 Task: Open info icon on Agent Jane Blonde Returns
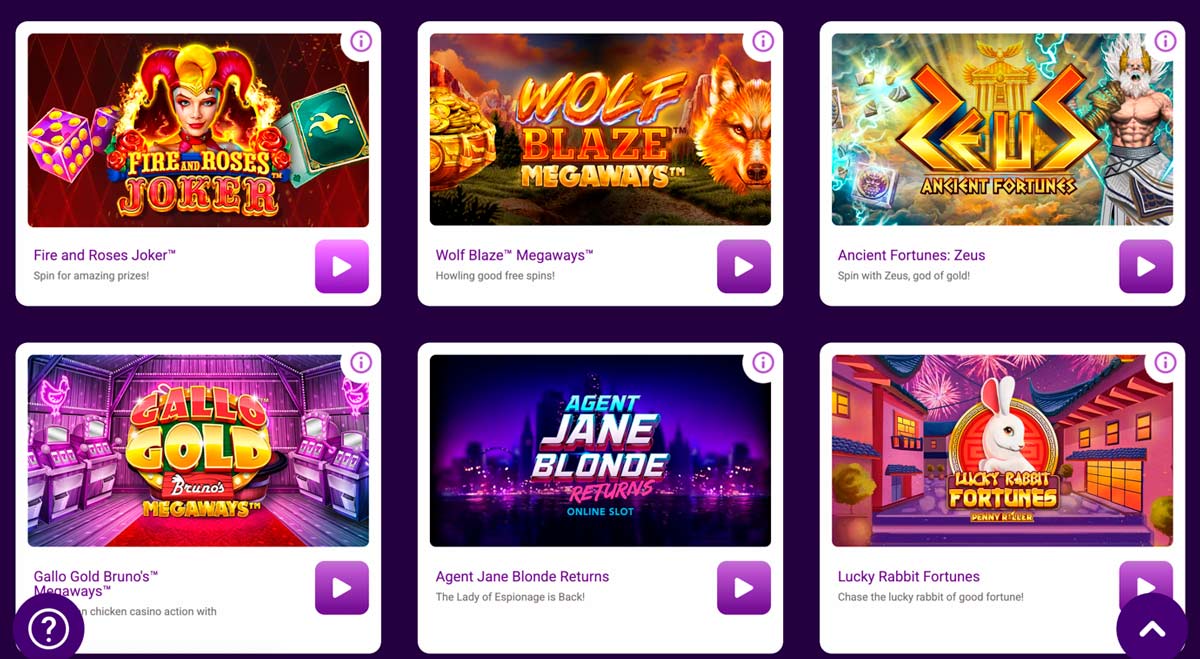763,362
